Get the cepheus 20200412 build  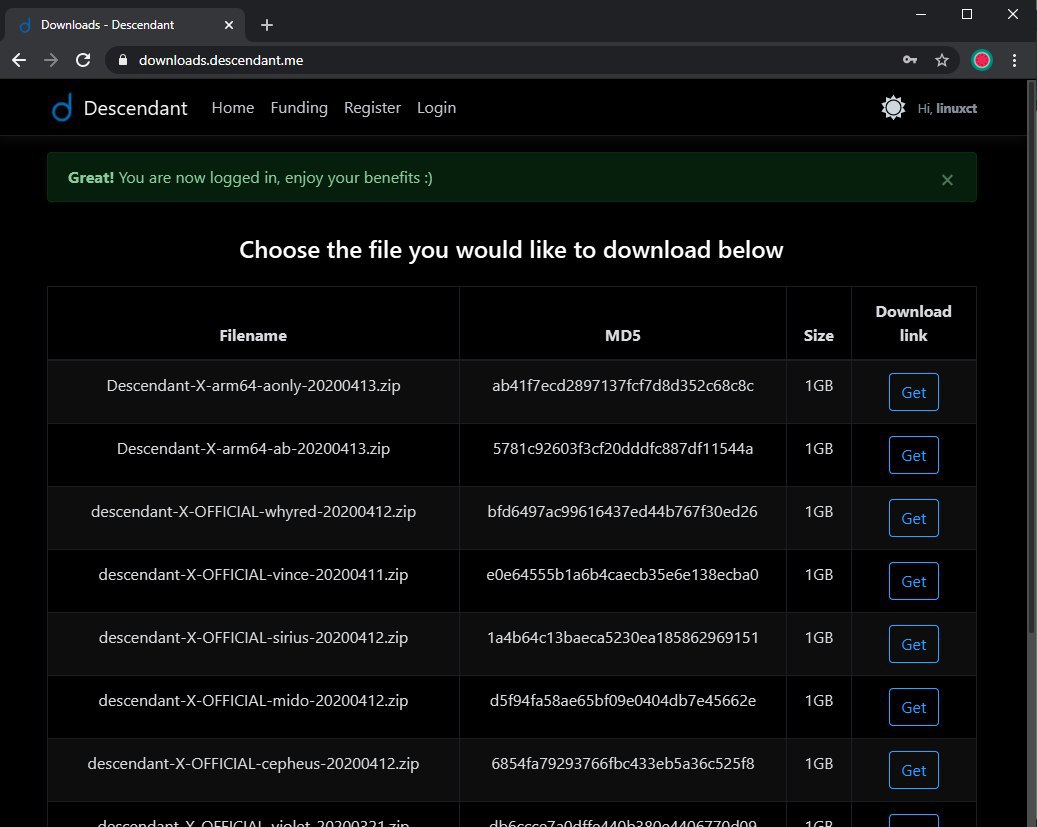(x=913, y=770)
